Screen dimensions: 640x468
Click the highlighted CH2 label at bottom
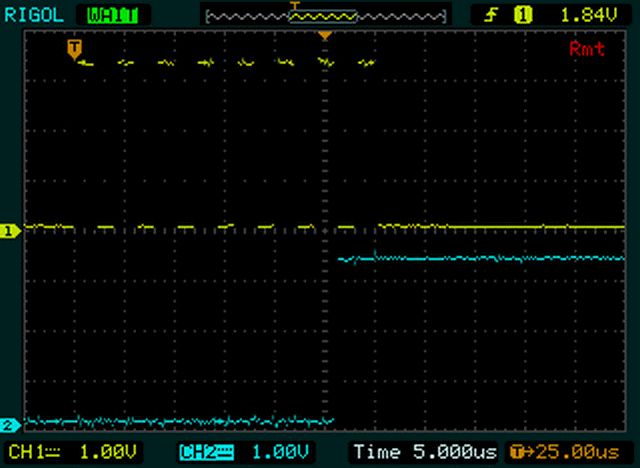pos(207,452)
